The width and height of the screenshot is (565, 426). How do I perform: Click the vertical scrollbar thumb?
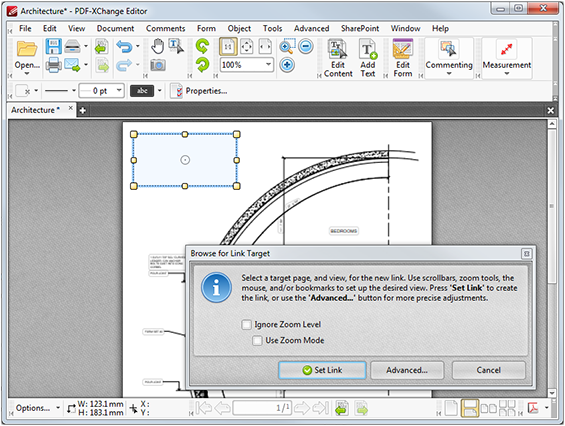coord(552,207)
